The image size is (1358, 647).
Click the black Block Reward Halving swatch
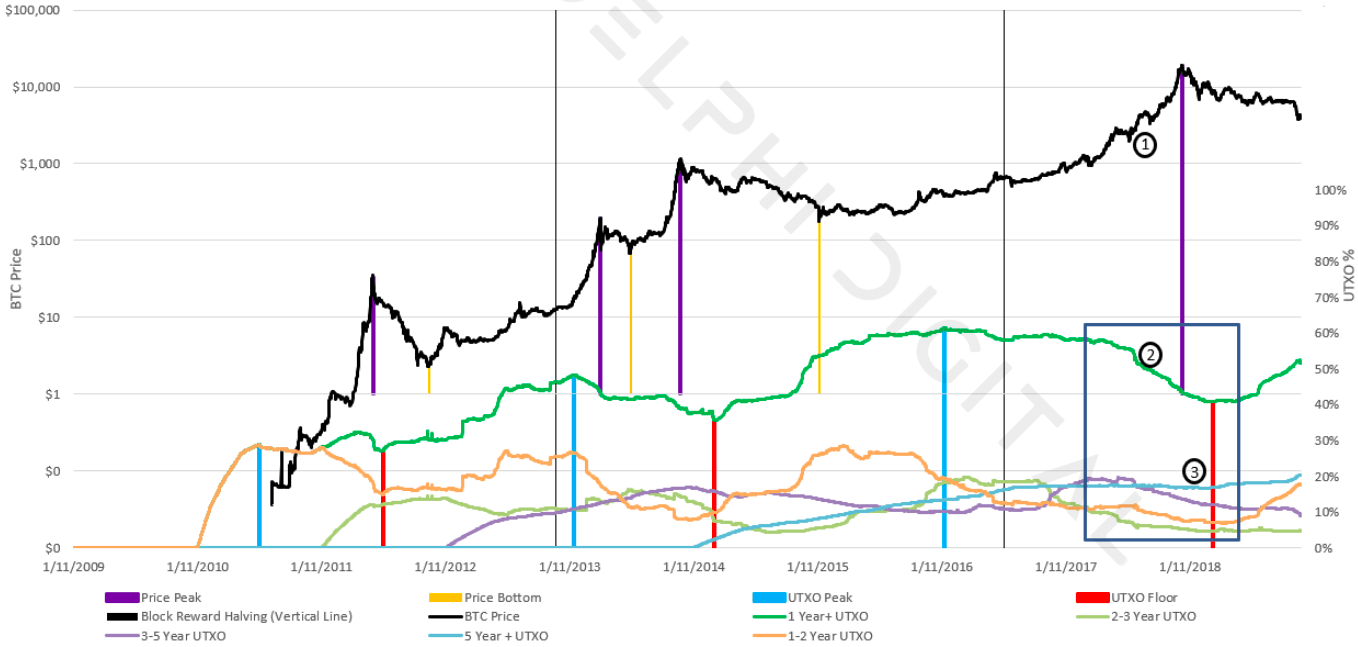[x=122, y=617]
